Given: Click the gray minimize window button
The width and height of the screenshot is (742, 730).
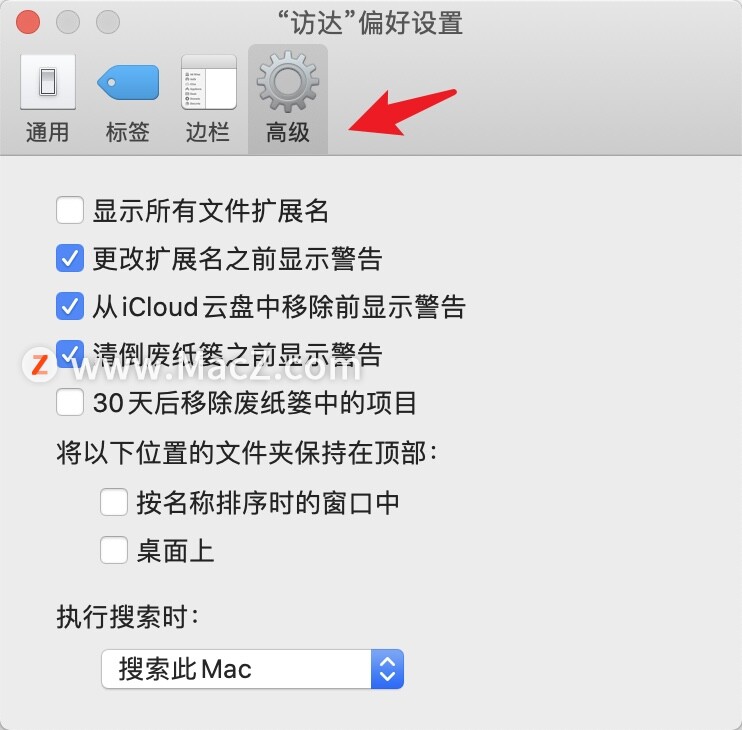Looking at the screenshot, I should [68, 22].
